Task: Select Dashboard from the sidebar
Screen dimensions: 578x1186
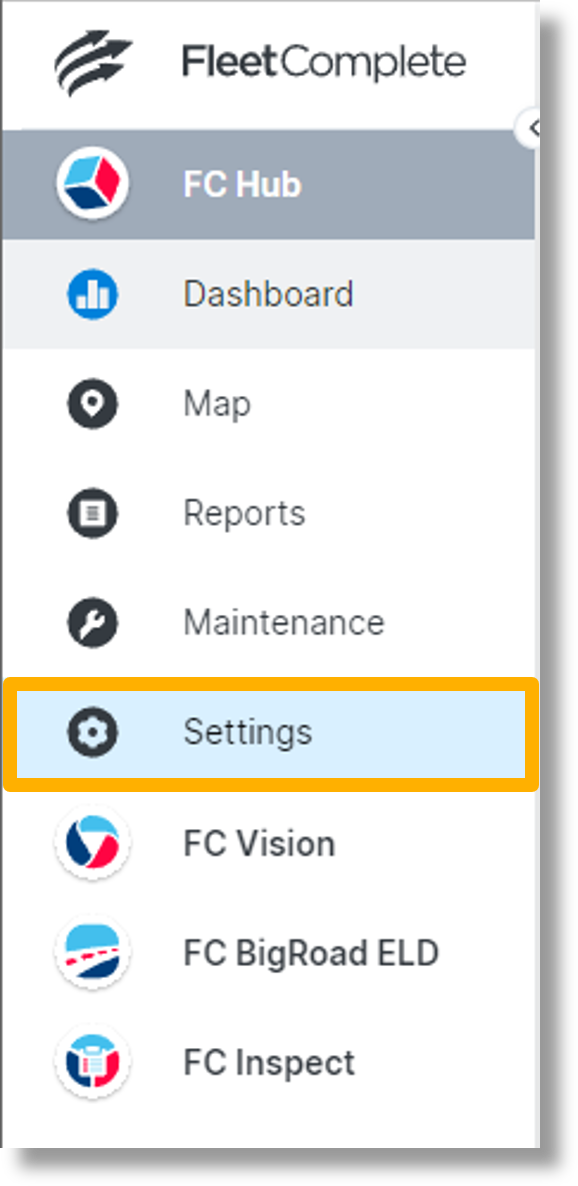Action: [x=268, y=294]
